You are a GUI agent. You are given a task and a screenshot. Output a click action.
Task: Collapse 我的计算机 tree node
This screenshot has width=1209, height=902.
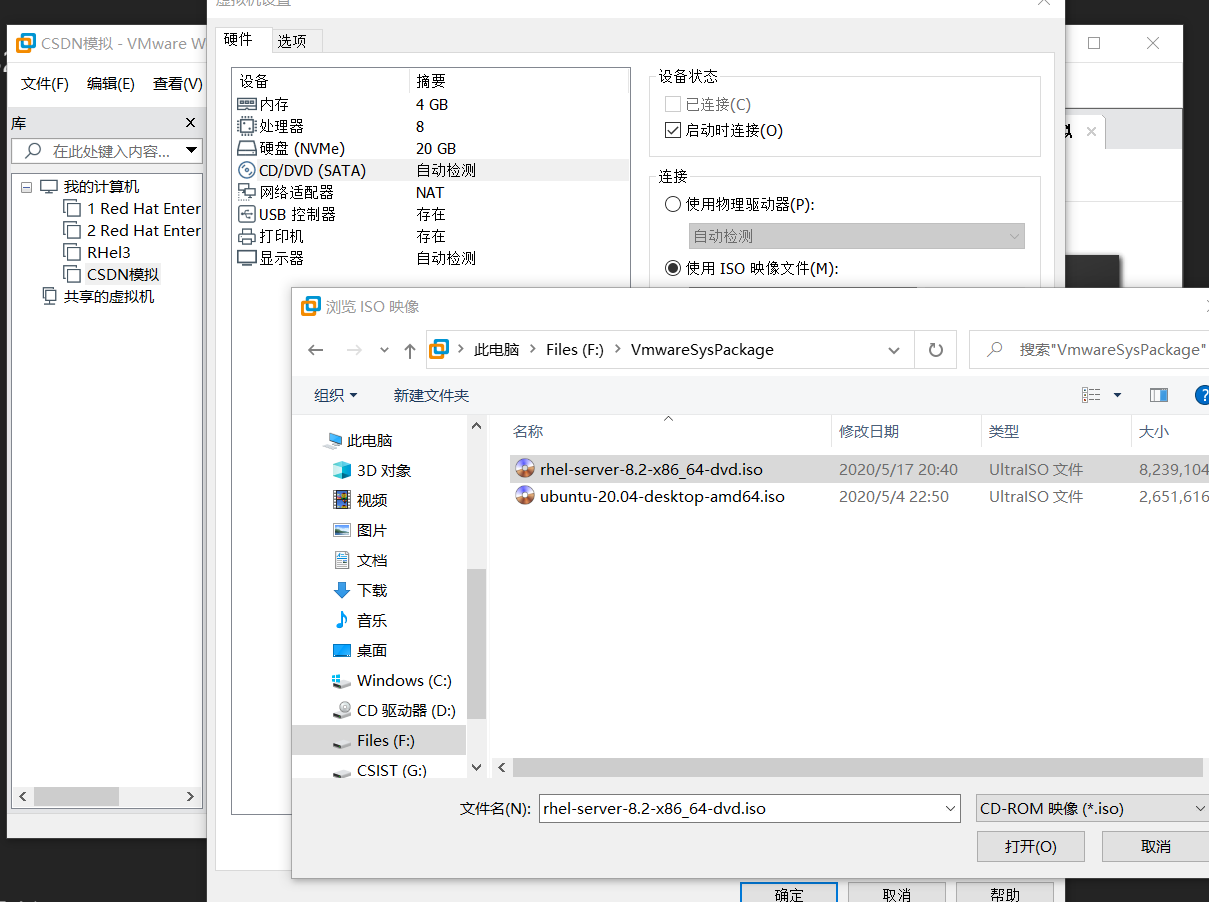[25, 186]
